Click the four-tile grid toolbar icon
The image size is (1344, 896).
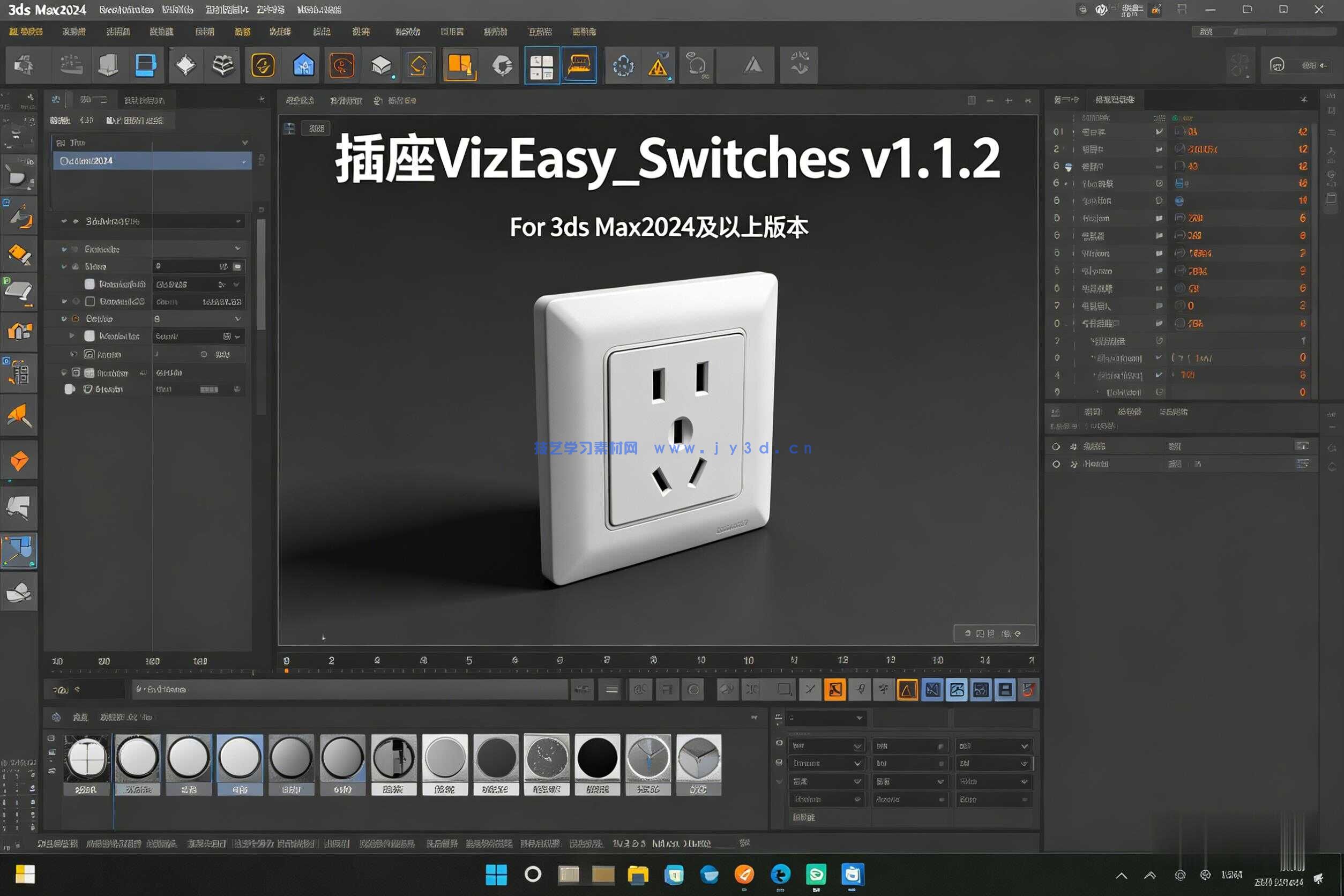point(541,66)
